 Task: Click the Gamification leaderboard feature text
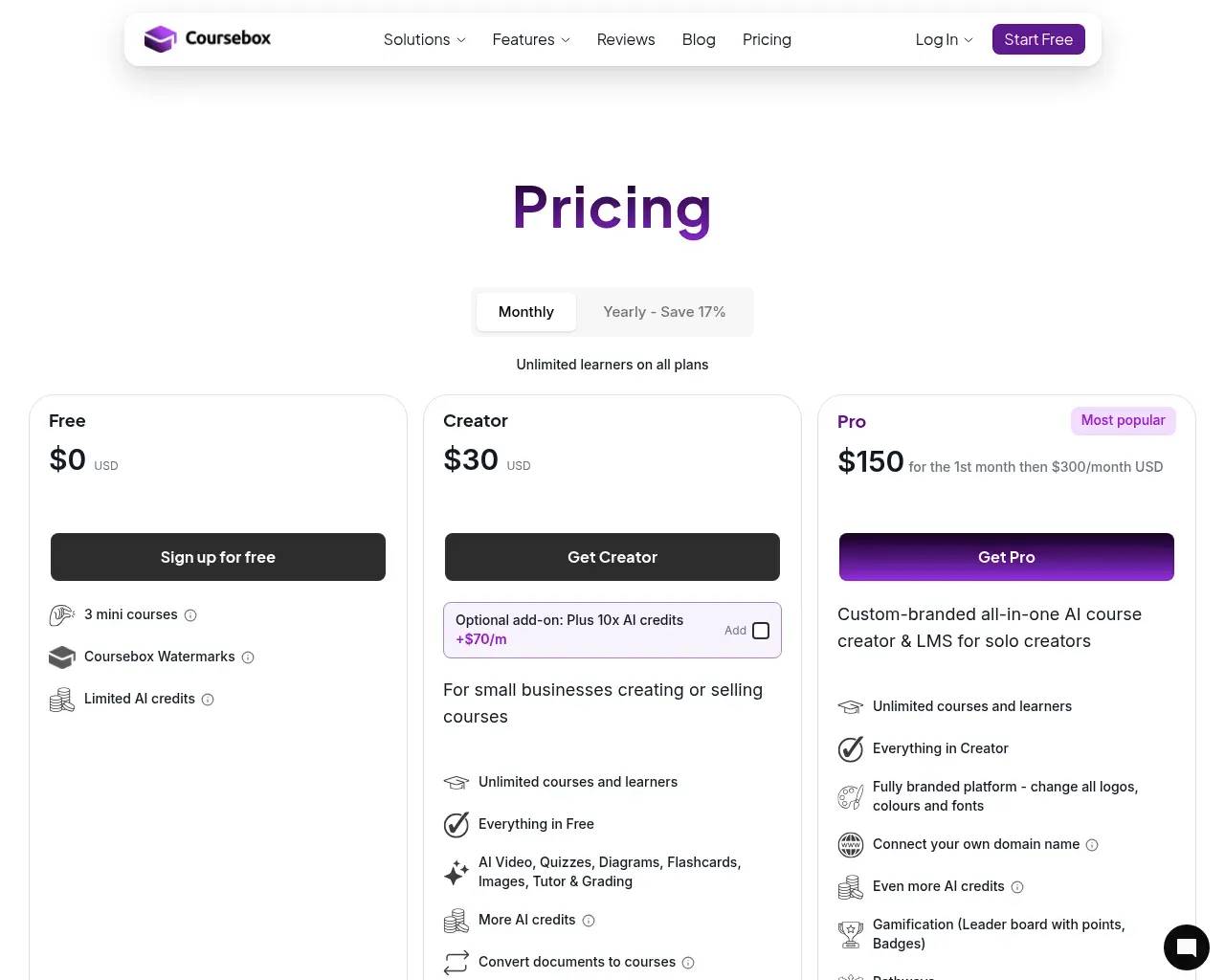pyautogui.click(x=999, y=934)
